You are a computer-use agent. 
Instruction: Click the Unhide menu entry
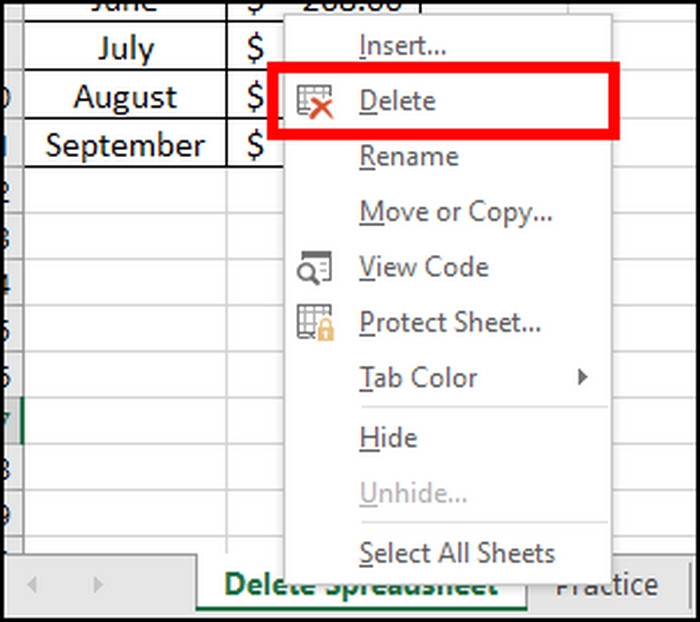[x=413, y=493]
